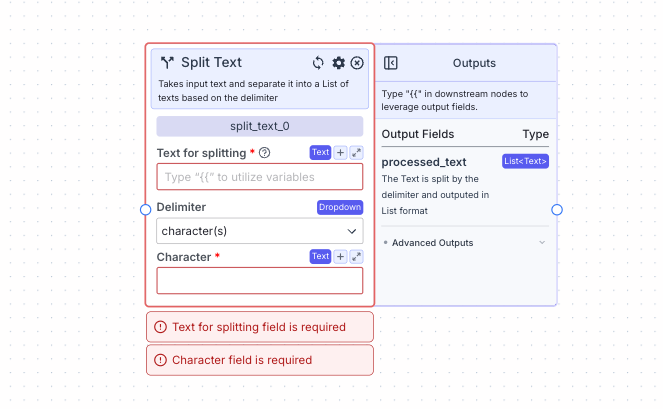663x409 pixels.
Task: Click the right output connector circle
Action: (557, 209)
